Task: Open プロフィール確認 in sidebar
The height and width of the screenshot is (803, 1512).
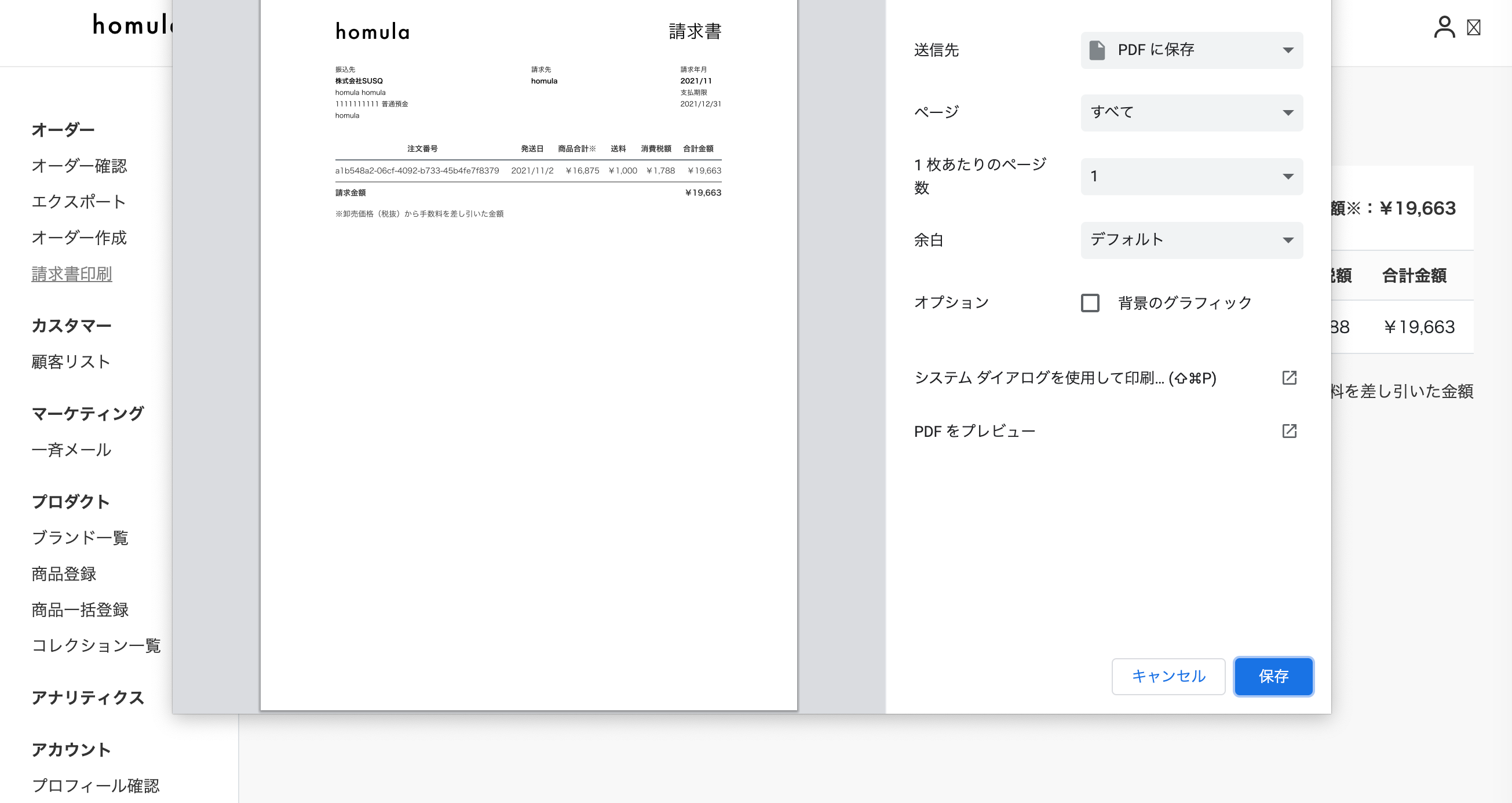Action: coord(95,786)
